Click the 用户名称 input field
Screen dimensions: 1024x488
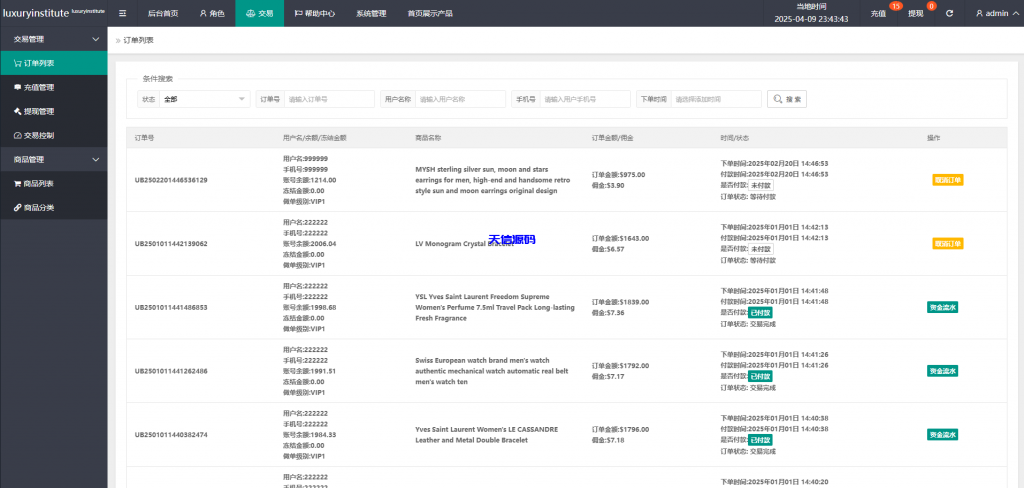click(460, 99)
